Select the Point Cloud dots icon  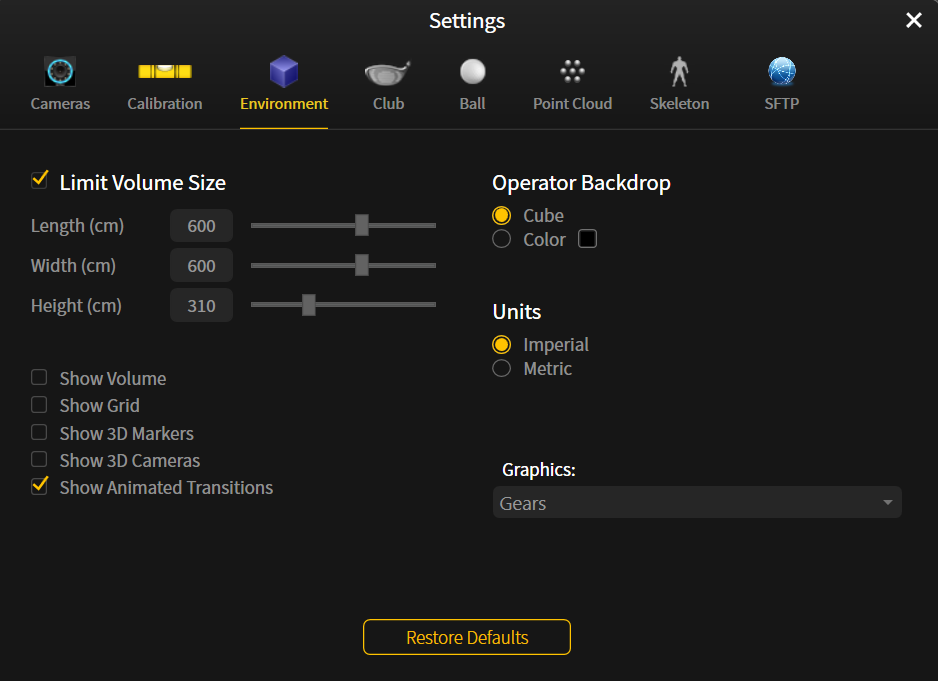tap(572, 71)
